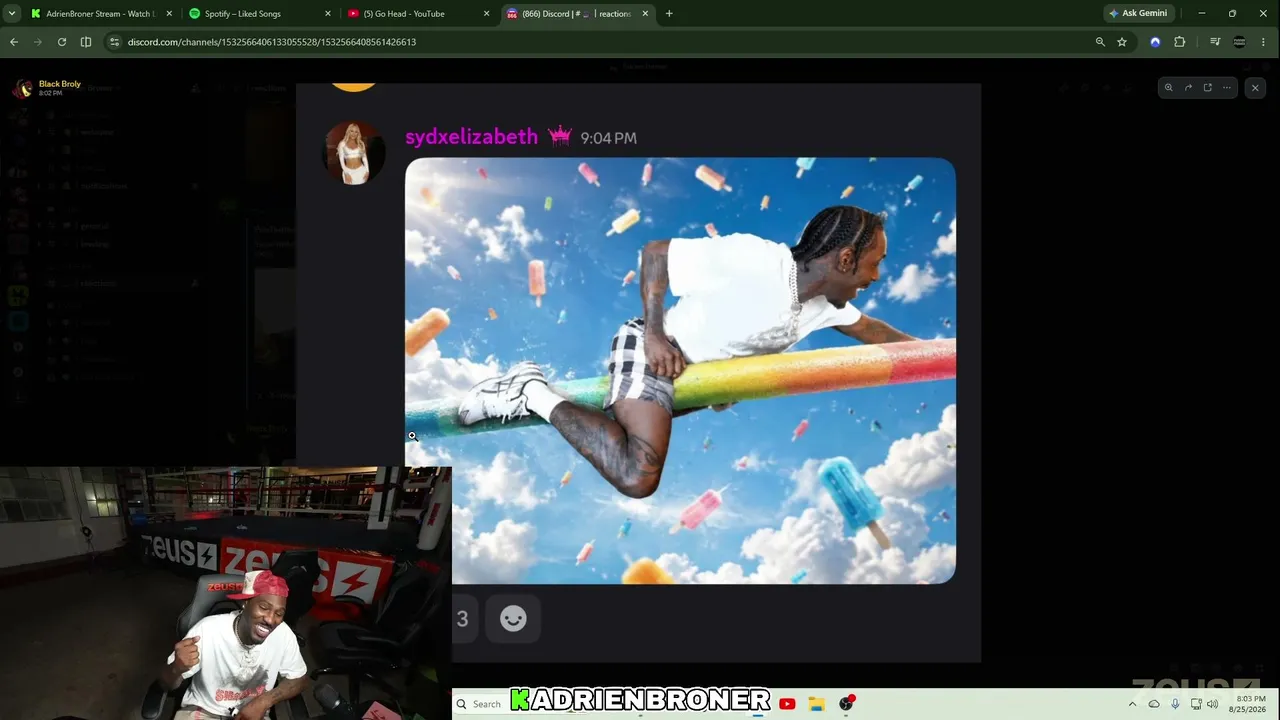Click the 9:04 PM message timestamp
Viewport: 1280px width, 720px height.
608,138
